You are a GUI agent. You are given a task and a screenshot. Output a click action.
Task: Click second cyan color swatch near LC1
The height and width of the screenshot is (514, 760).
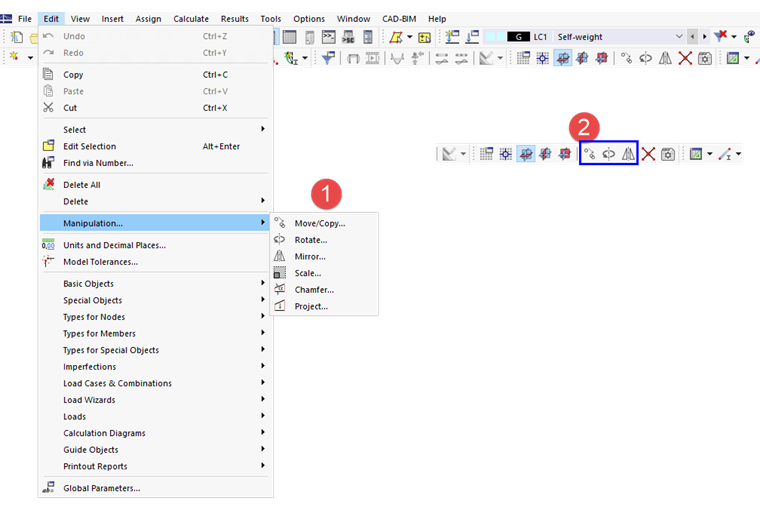[x=500, y=37]
